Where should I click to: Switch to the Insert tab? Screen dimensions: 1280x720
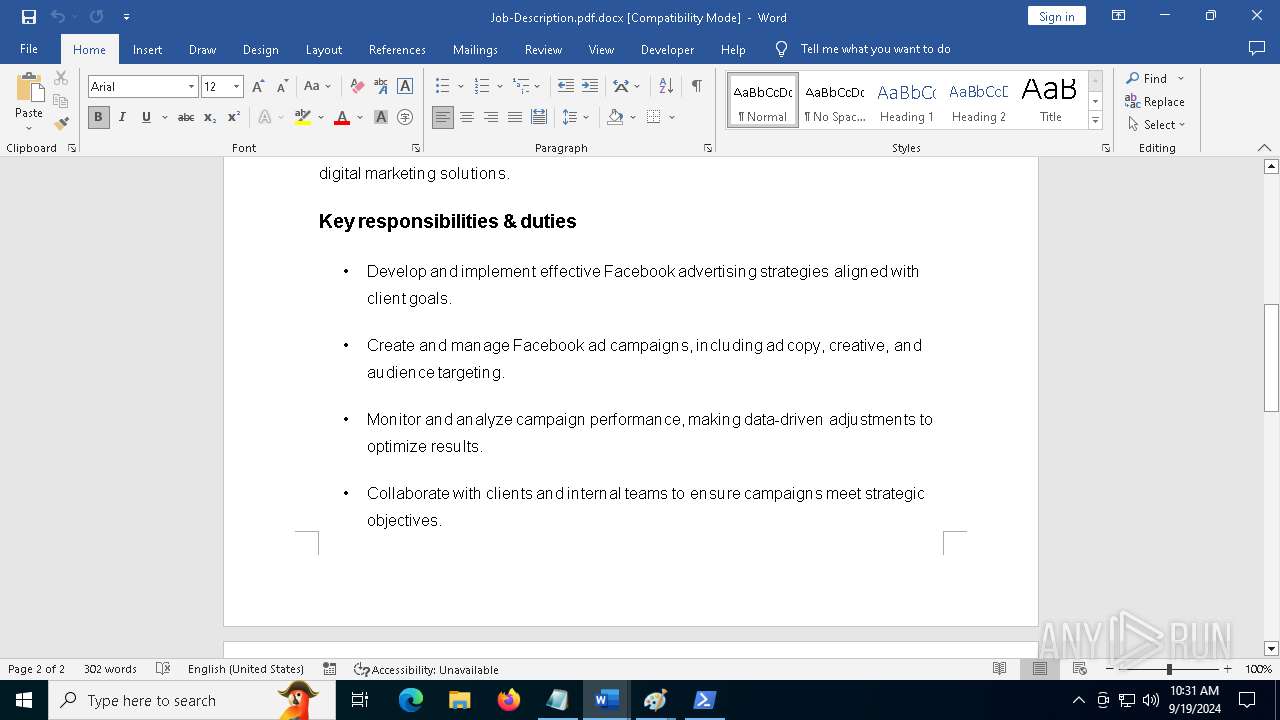coord(147,49)
